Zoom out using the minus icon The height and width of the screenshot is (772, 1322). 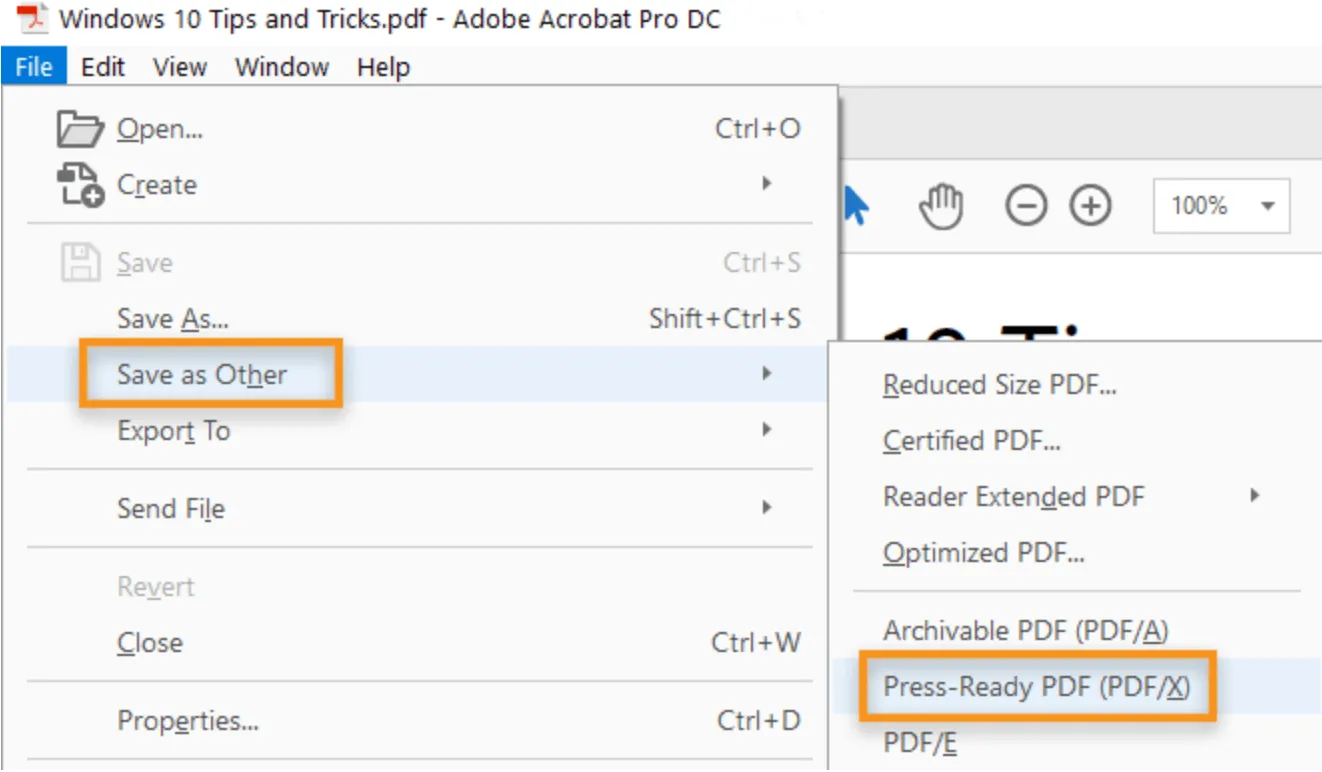(1026, 206)
